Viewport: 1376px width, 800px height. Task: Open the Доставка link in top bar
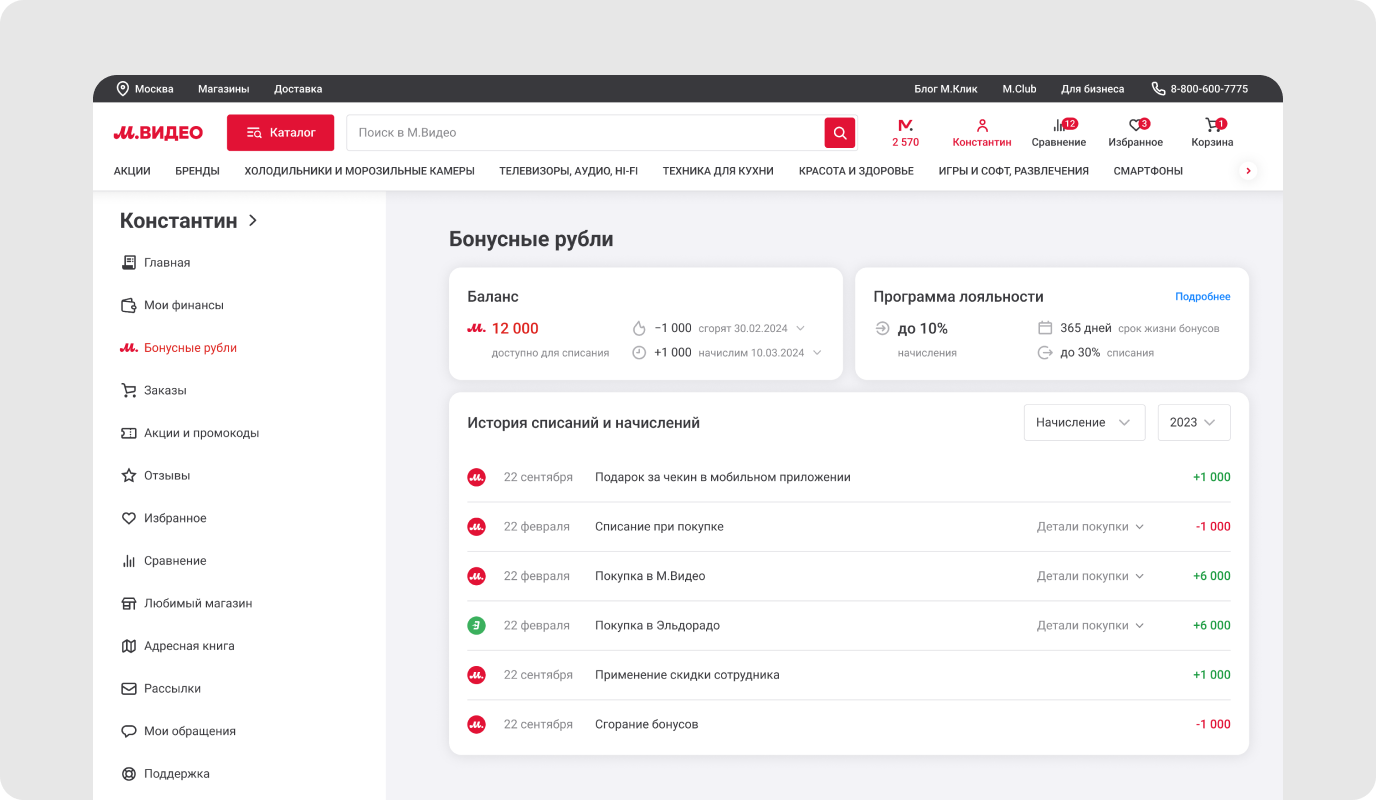[298, 89]
